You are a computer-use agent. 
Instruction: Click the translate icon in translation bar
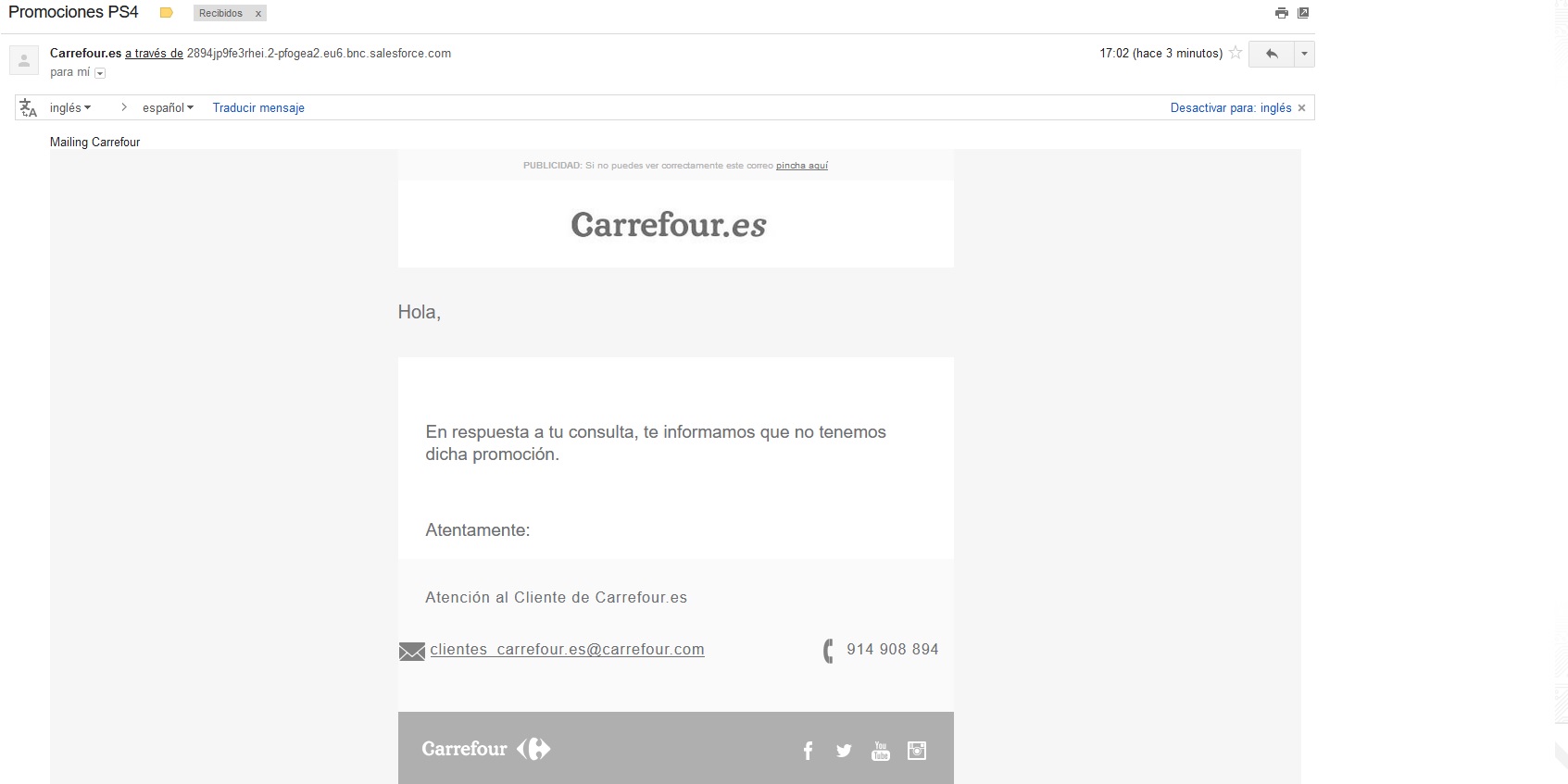coord(29,108)
